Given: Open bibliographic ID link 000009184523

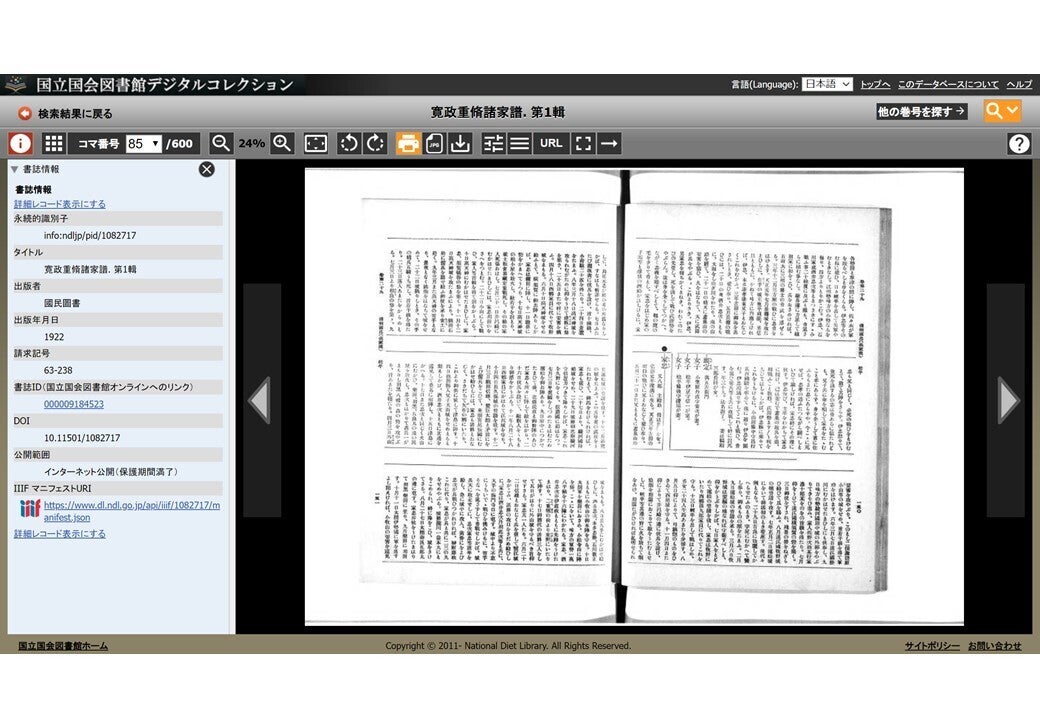Looking at the screenshot, I should (x=74, y=404).
